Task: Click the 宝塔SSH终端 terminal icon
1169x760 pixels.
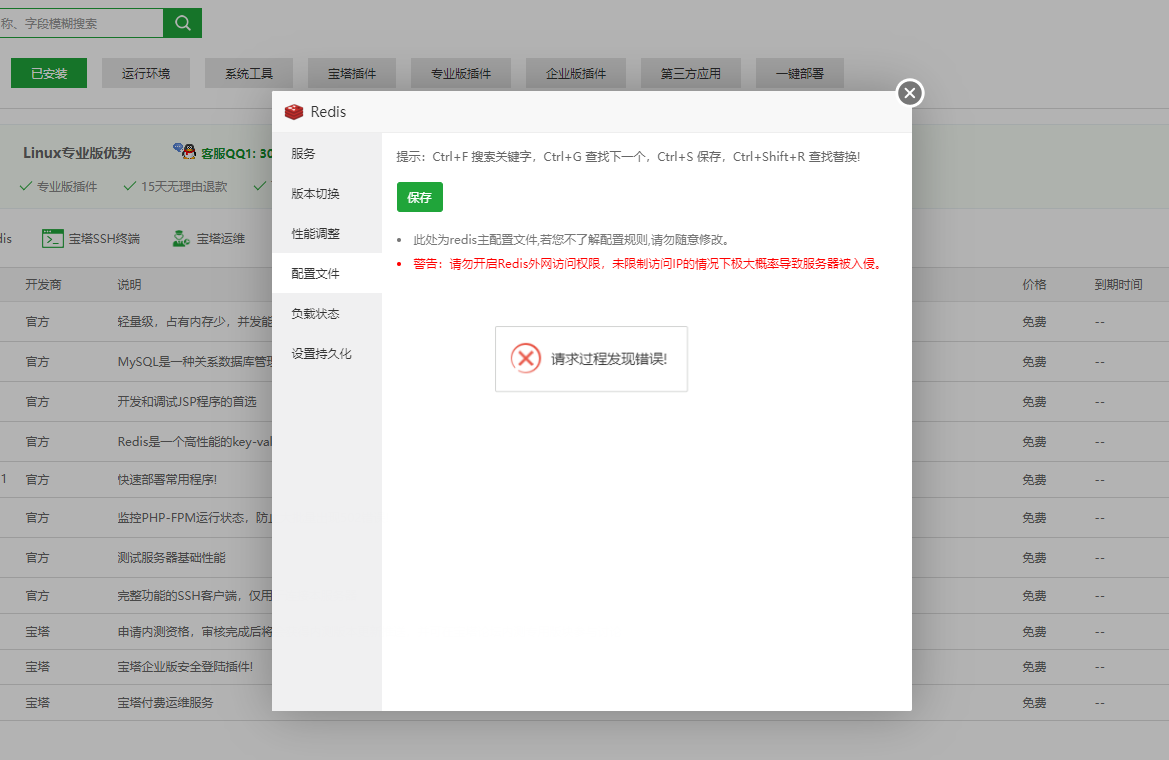Action: (52, 239)
